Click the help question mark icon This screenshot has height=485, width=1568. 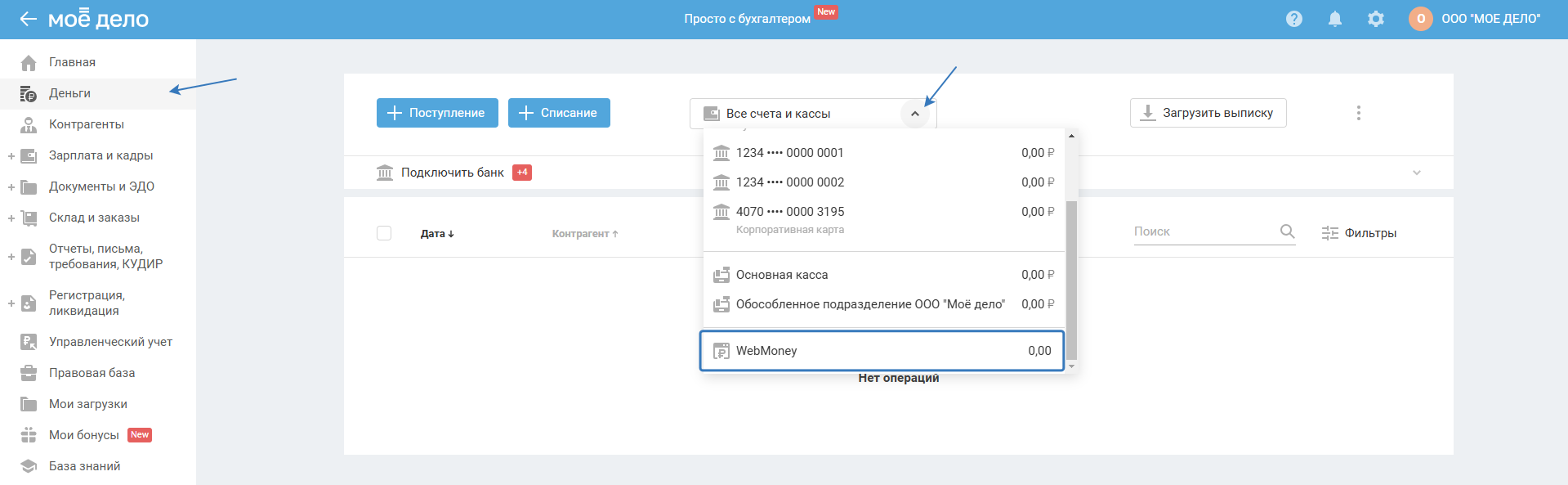coord(1294,19)
